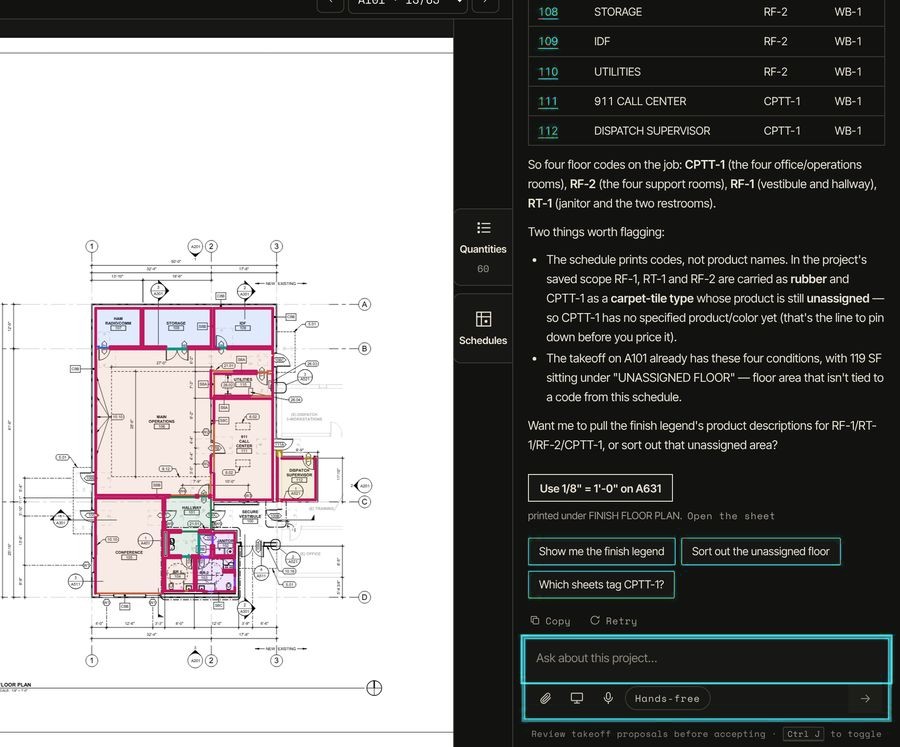Select the UTILITIES room name cell
Screen dimensions: 900x747
(617, 72)
